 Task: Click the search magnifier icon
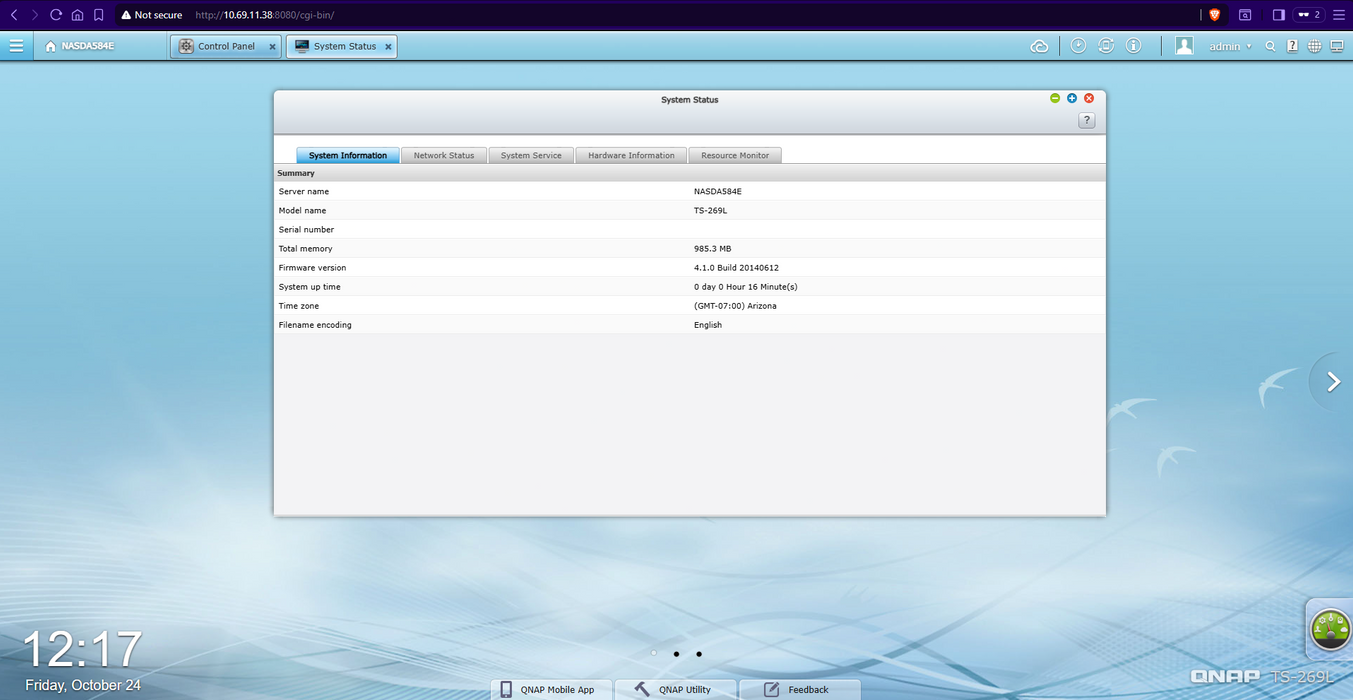pyautogui.click(x=1270, y=46)
